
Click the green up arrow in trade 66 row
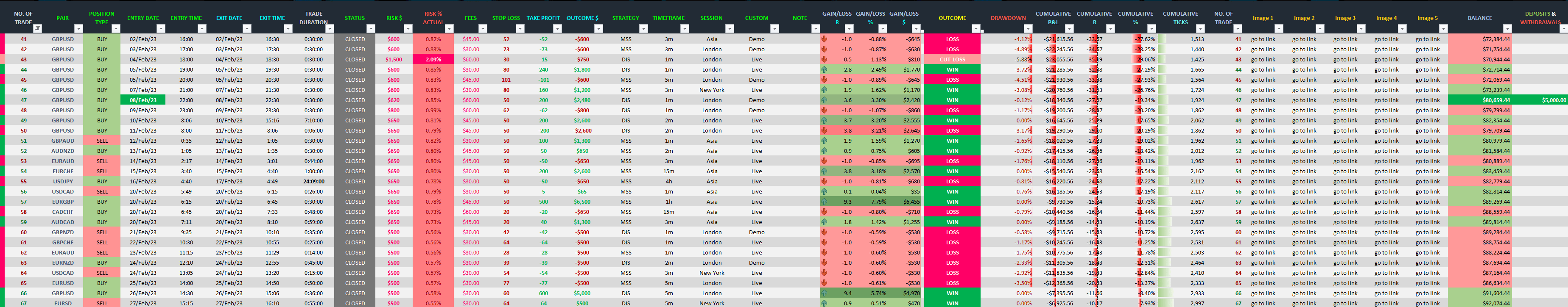[824, 293]
